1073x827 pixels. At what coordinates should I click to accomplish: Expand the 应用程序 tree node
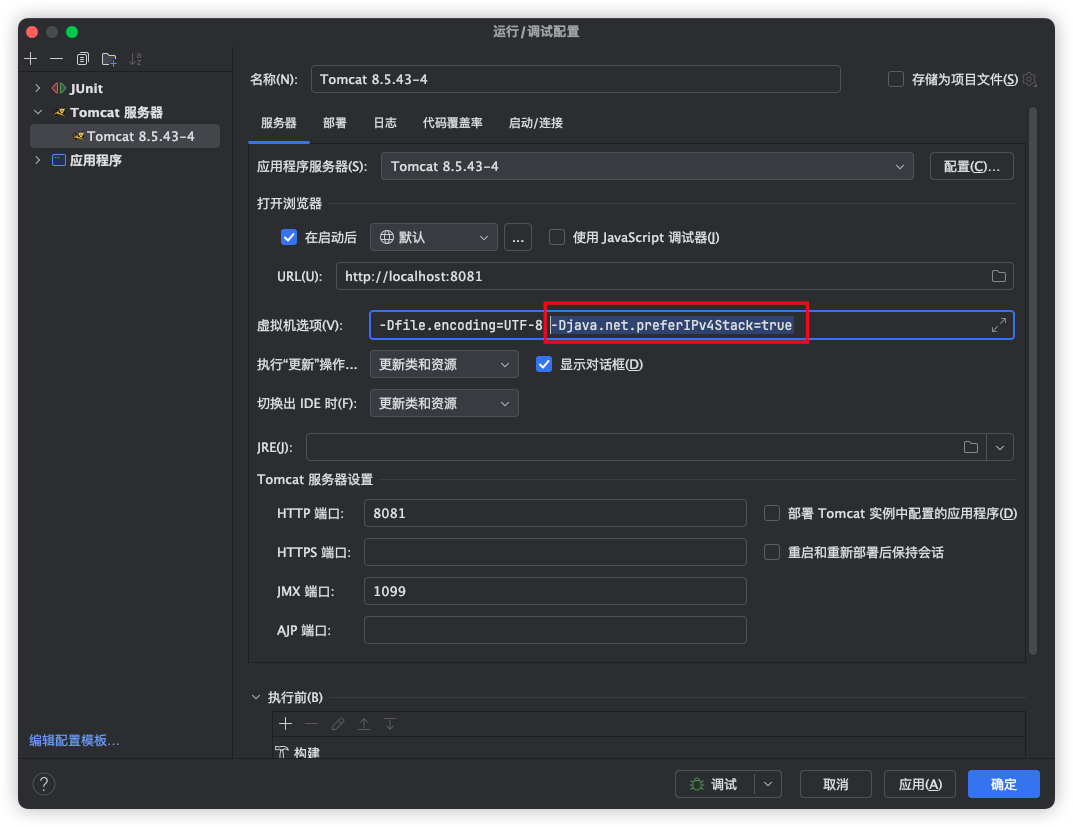click(38, 160)
